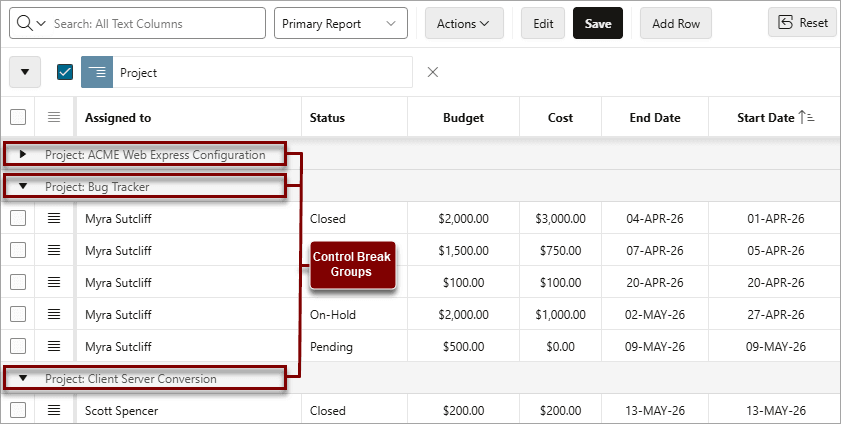
Task: Click the $1,500.00 budget cell
Action: click(x=463, y=251)
